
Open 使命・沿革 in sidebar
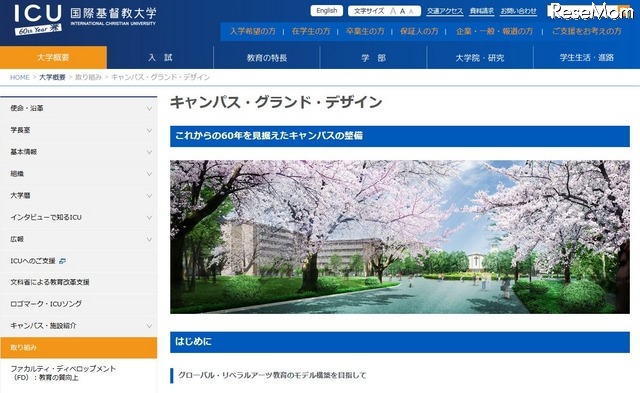tap(27, 108)
